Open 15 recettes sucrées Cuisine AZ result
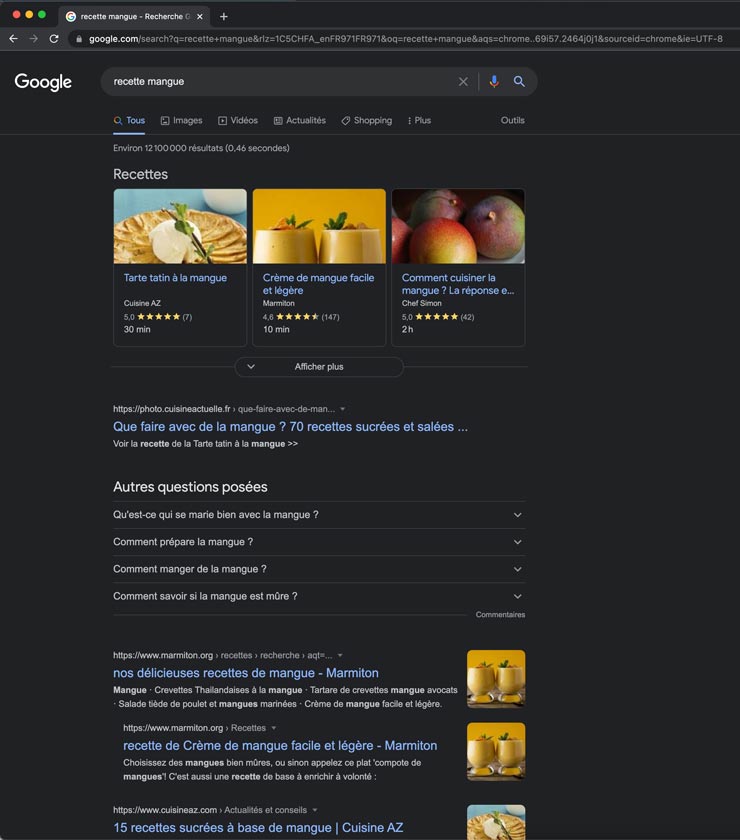Screen dimensions: 740x840 (x=258, y=828)
